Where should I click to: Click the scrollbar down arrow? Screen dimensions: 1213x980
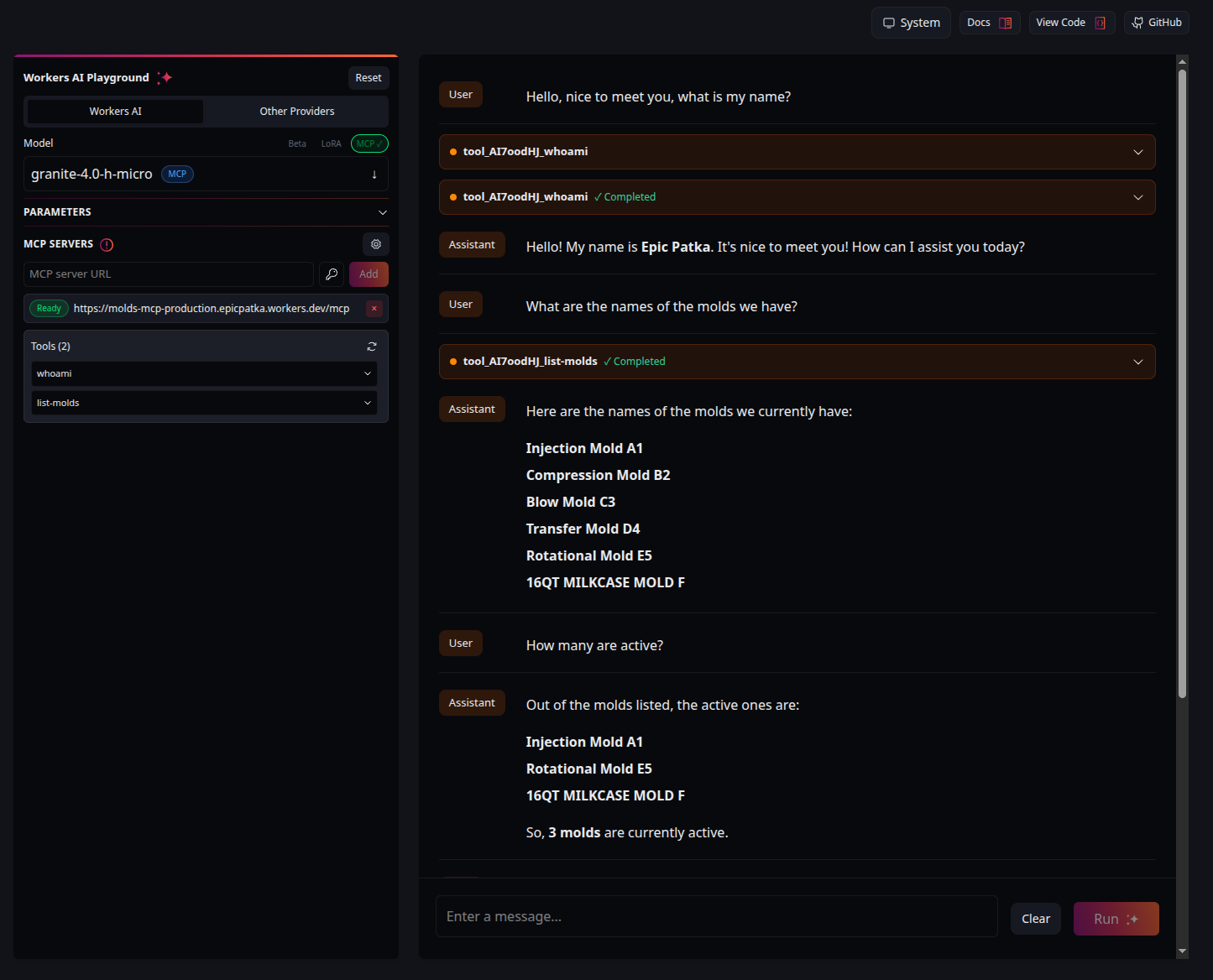pos(1182,951)
